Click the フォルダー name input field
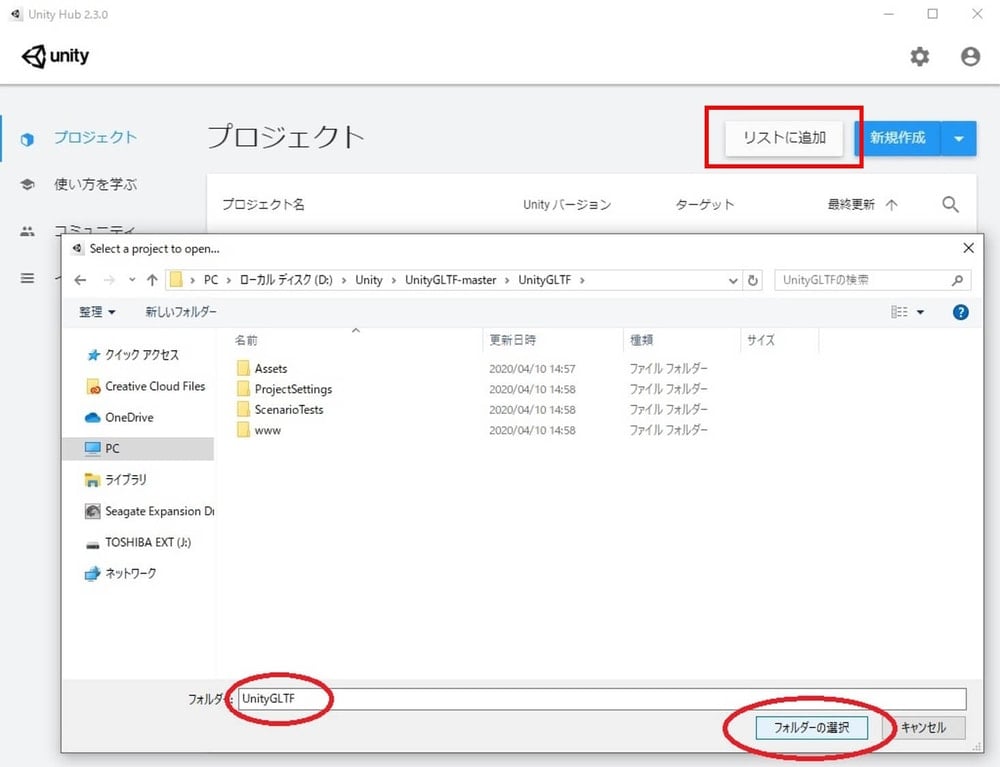 (602, 699)
